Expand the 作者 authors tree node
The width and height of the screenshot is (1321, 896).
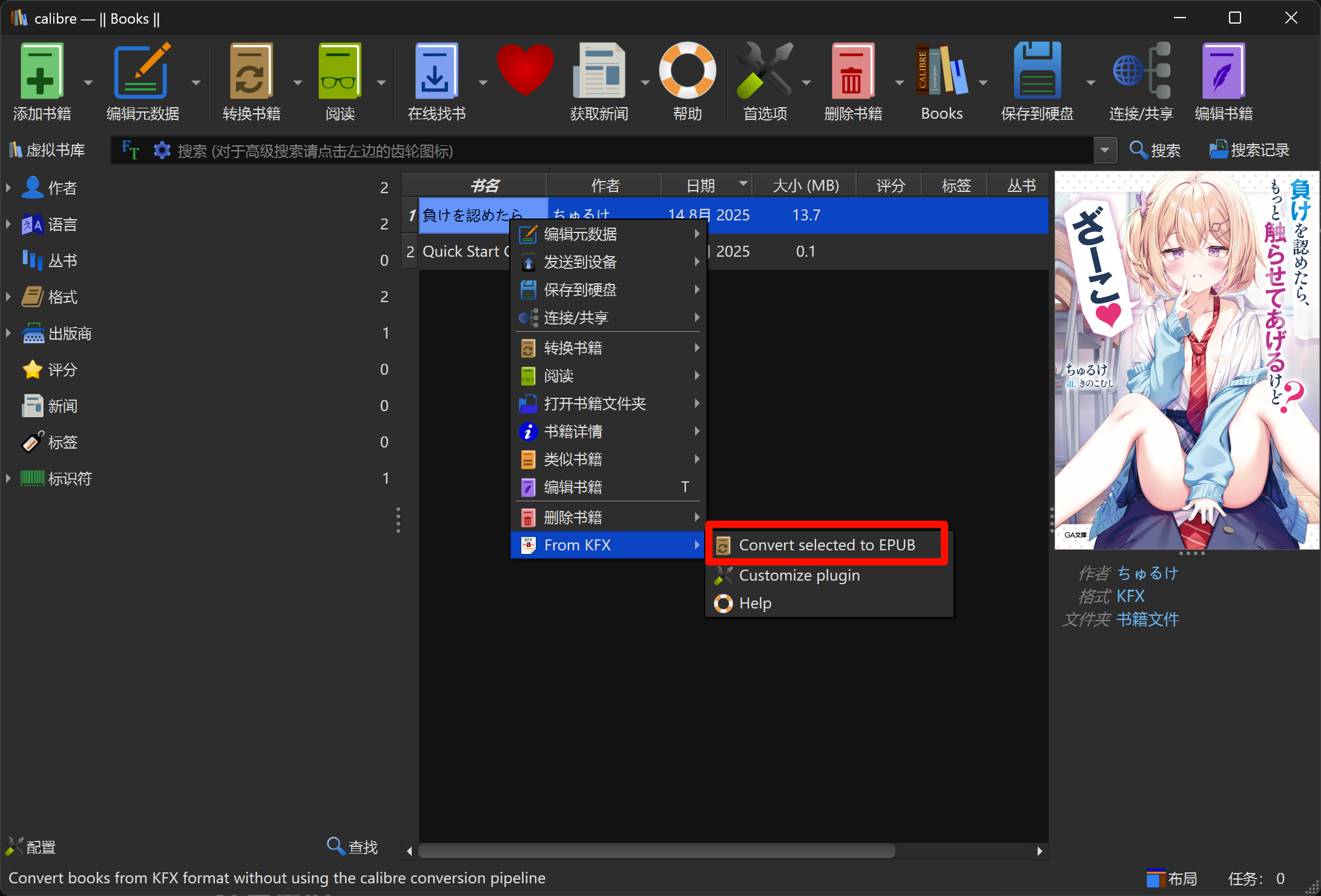8,188
